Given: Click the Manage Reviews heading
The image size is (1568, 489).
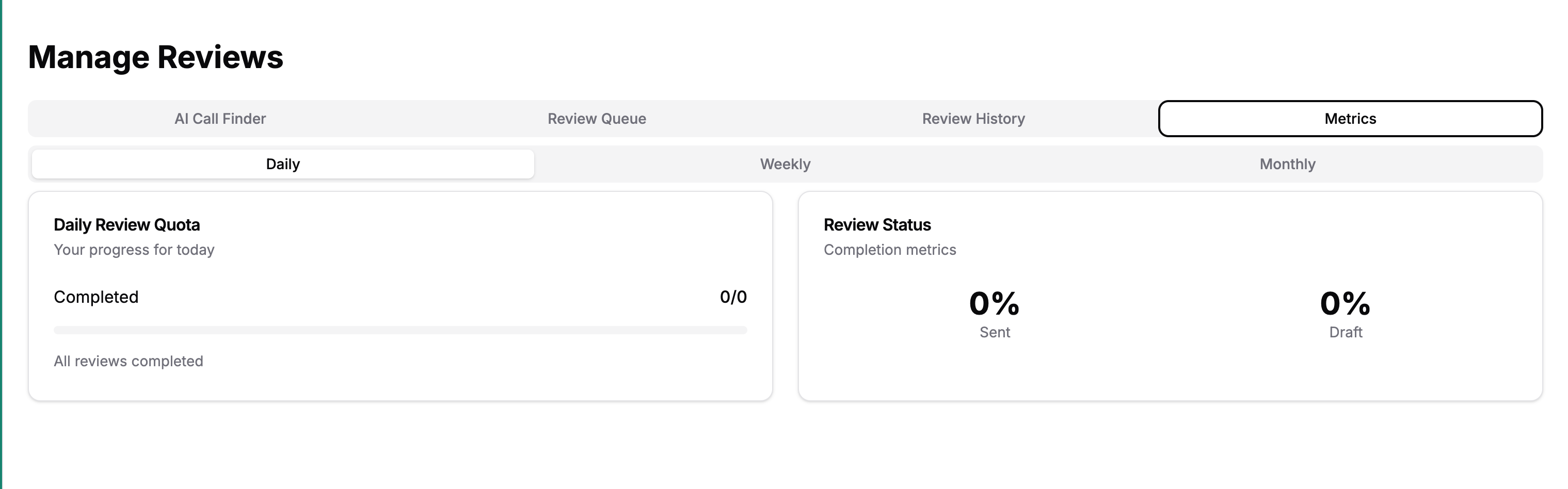Looking at the screenshot, I should (155, 57).
